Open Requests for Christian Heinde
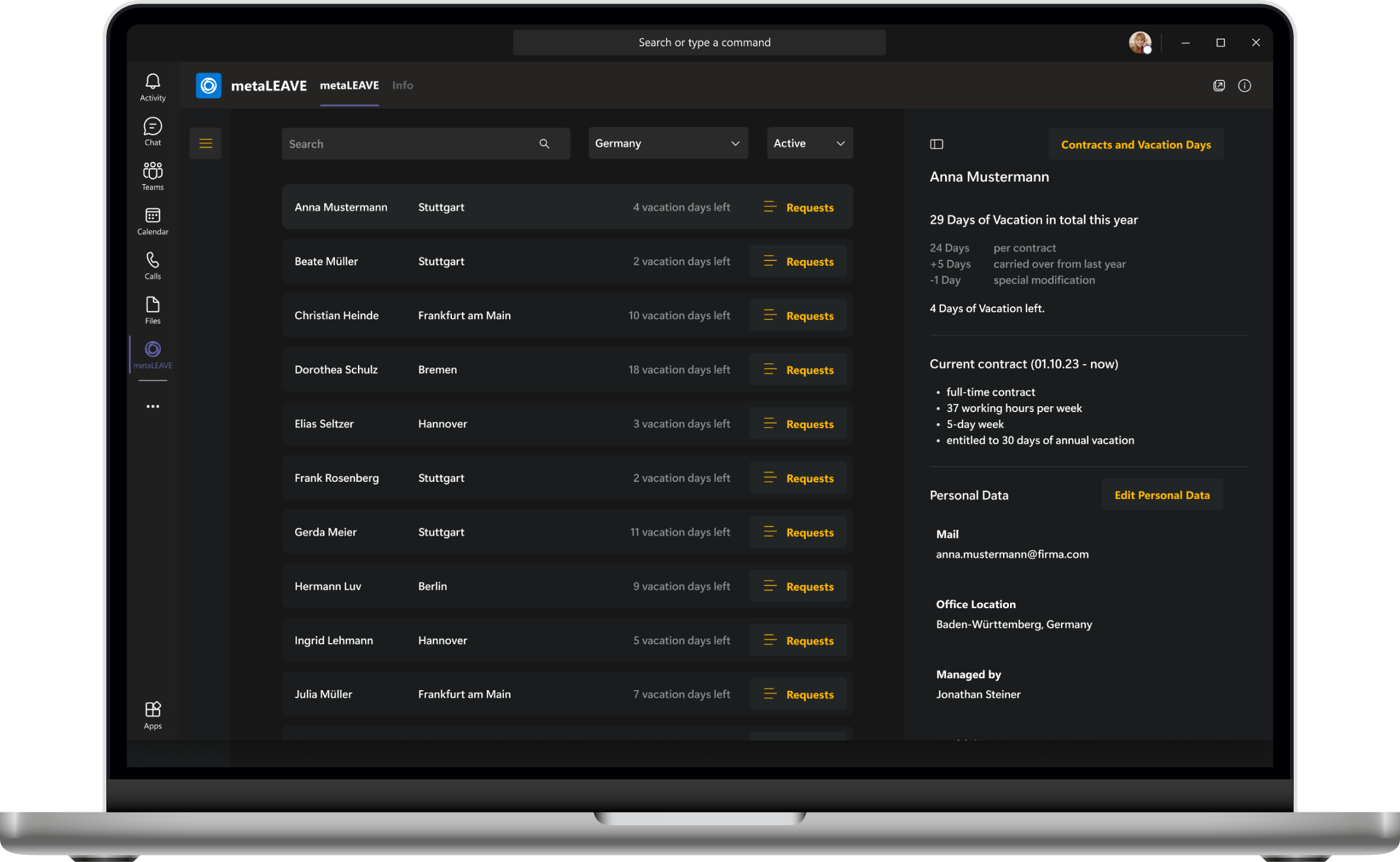 (798, 316)
